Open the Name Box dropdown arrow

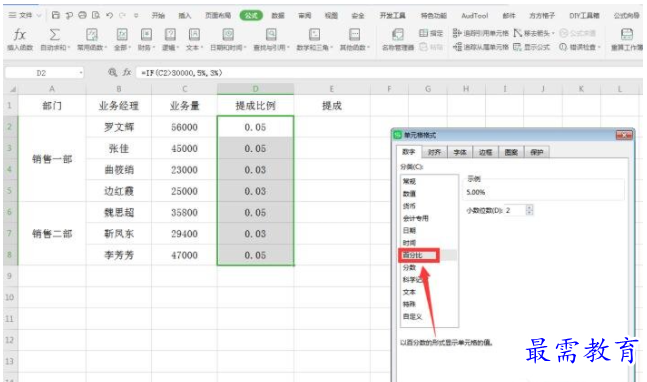click(x=81, y=73)
